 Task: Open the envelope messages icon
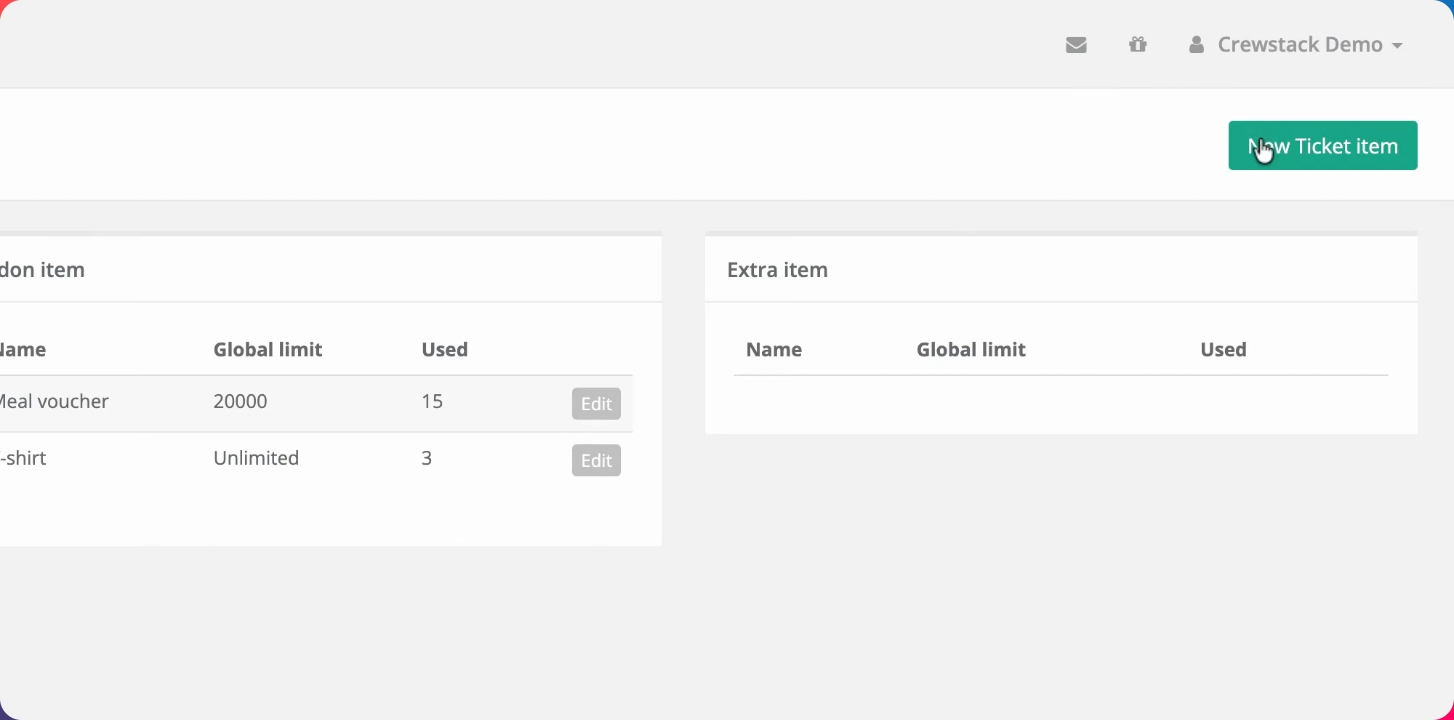coord(1076,45)
